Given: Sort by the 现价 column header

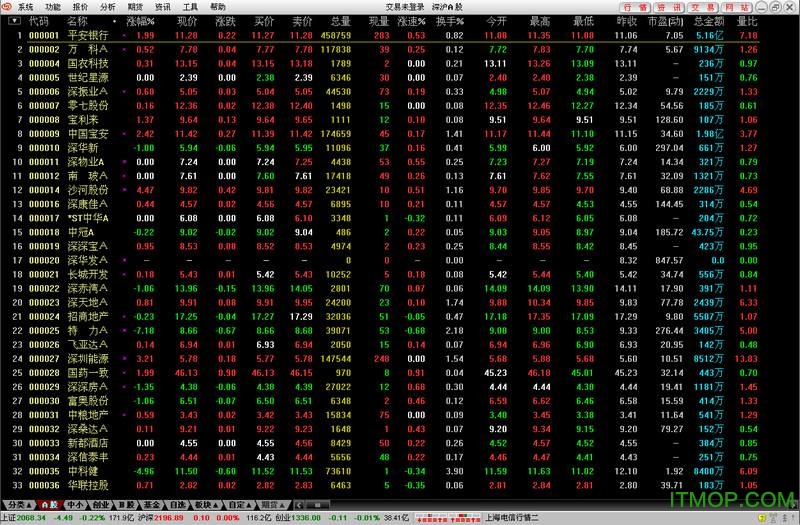Looking at the screenshot, I should [x=186, y=20].
